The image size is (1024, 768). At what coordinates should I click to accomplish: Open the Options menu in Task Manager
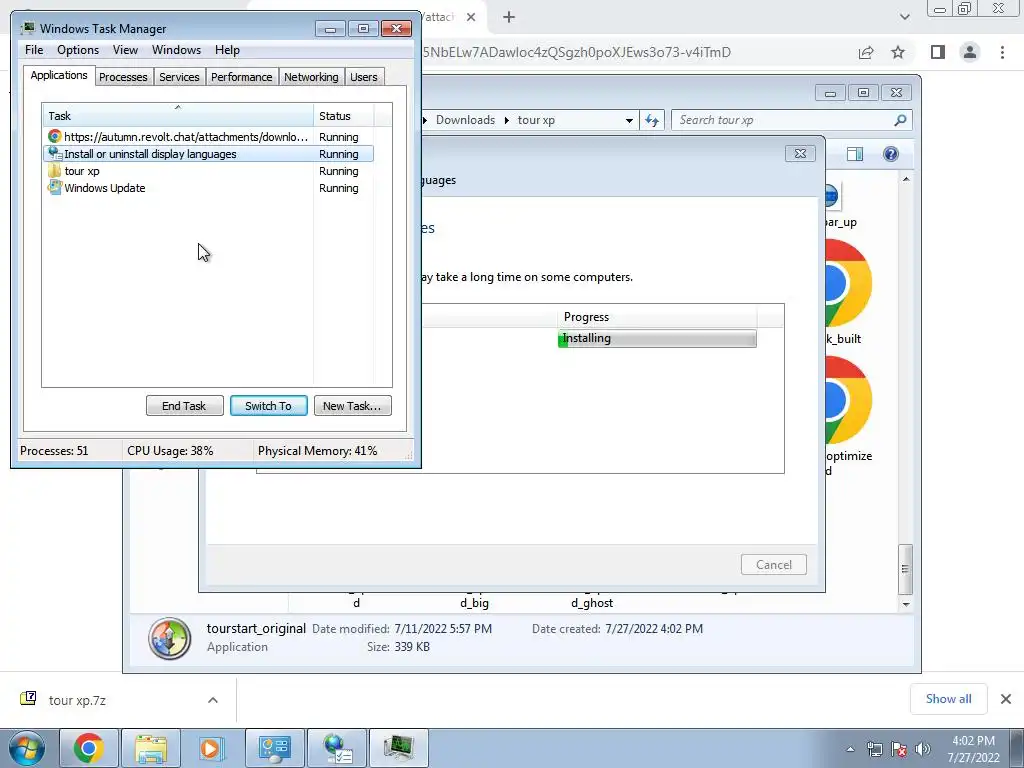tap(78, 50)
